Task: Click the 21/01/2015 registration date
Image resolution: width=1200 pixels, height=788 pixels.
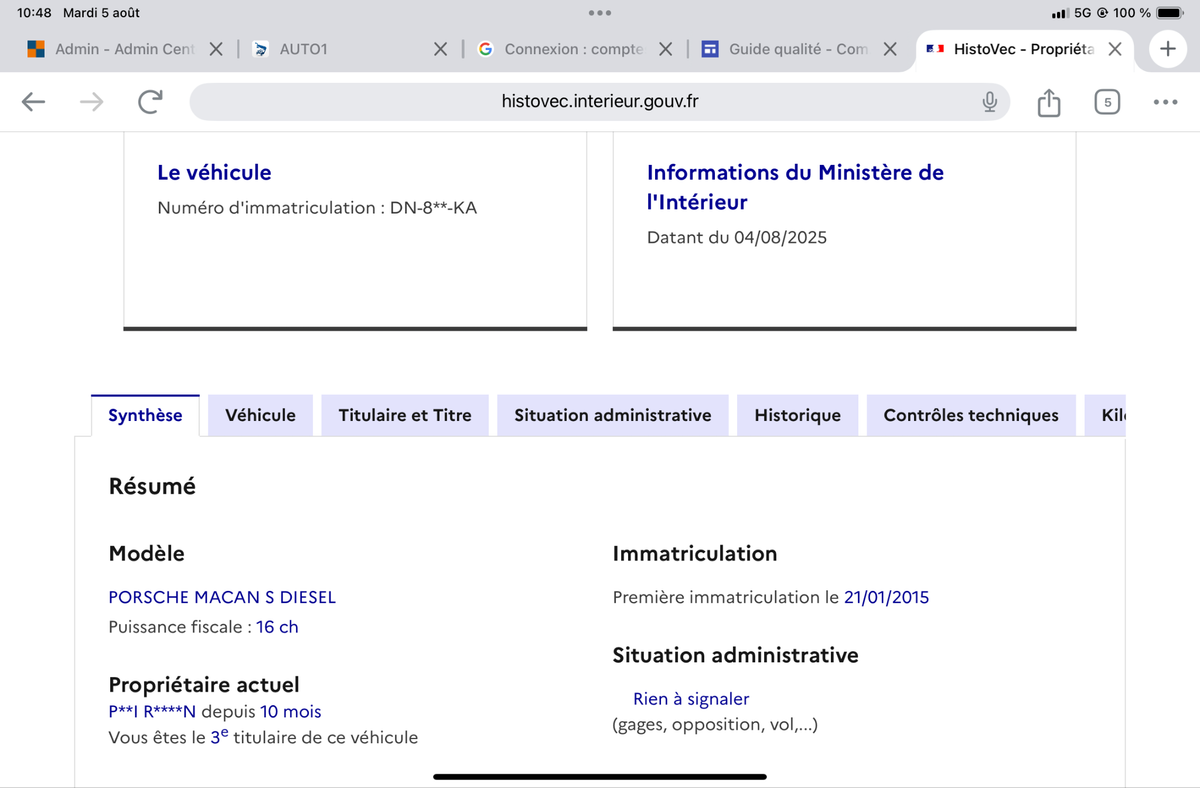Action: coord(886,597)
